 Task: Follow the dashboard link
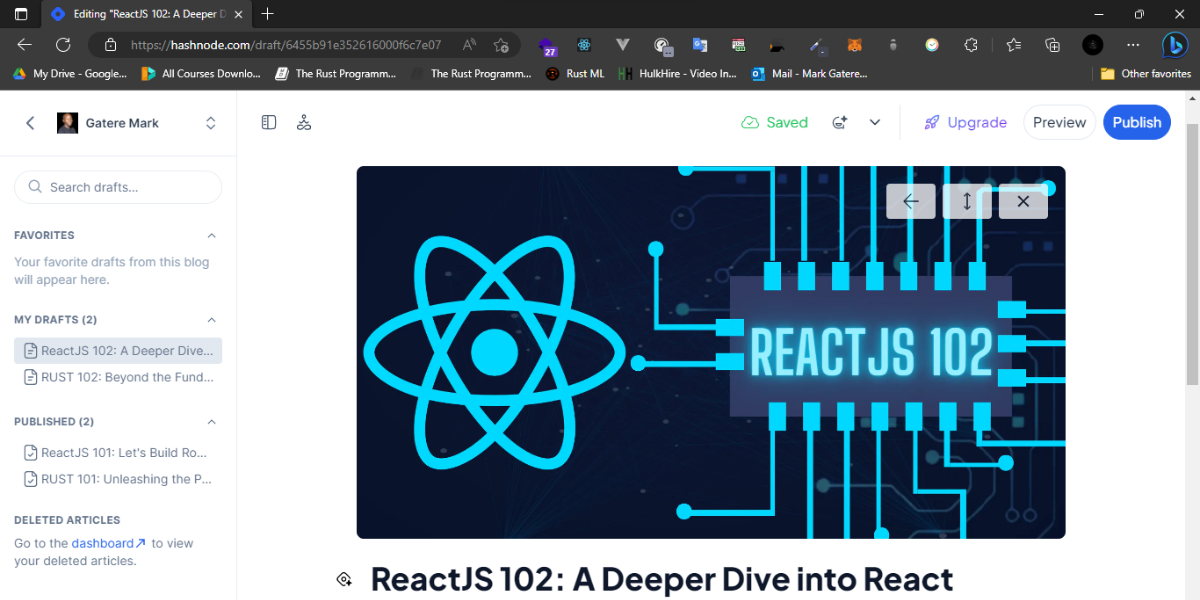click(x=108, y=543)
